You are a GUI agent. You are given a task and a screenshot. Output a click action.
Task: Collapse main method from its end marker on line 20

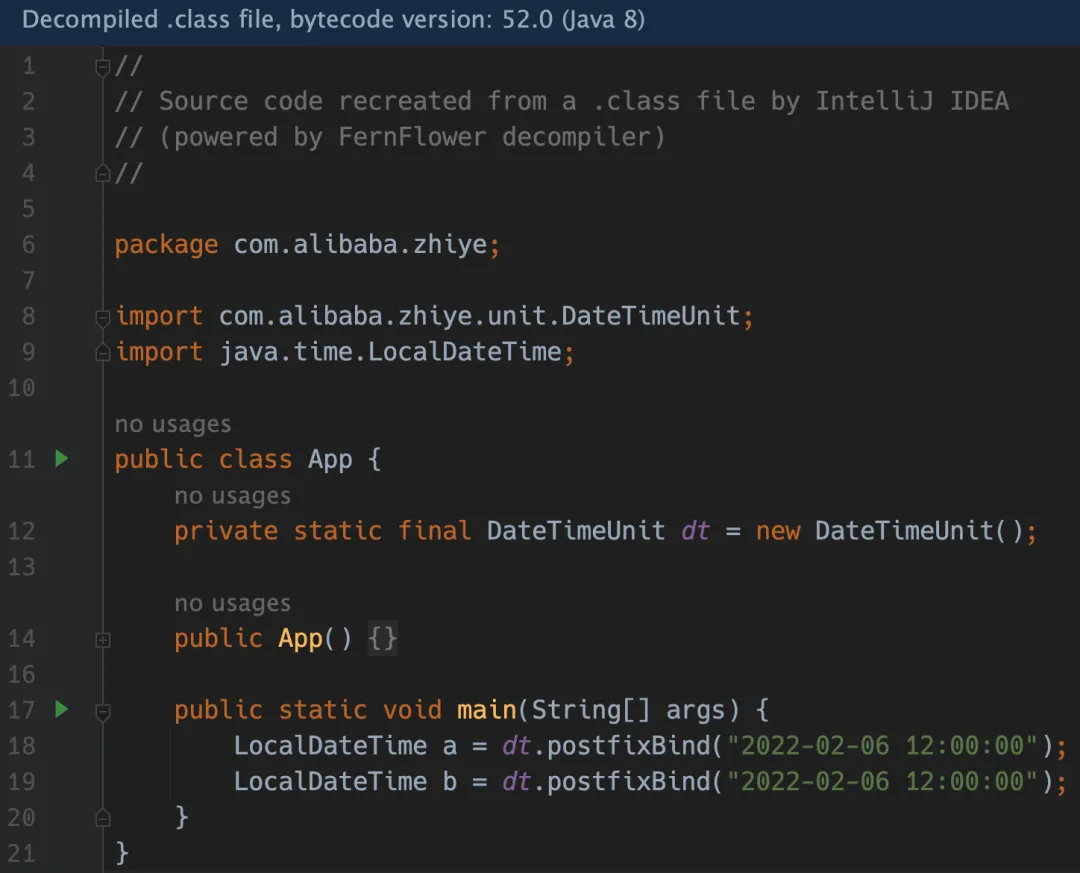pyautogui.click(x=103, y=818)
